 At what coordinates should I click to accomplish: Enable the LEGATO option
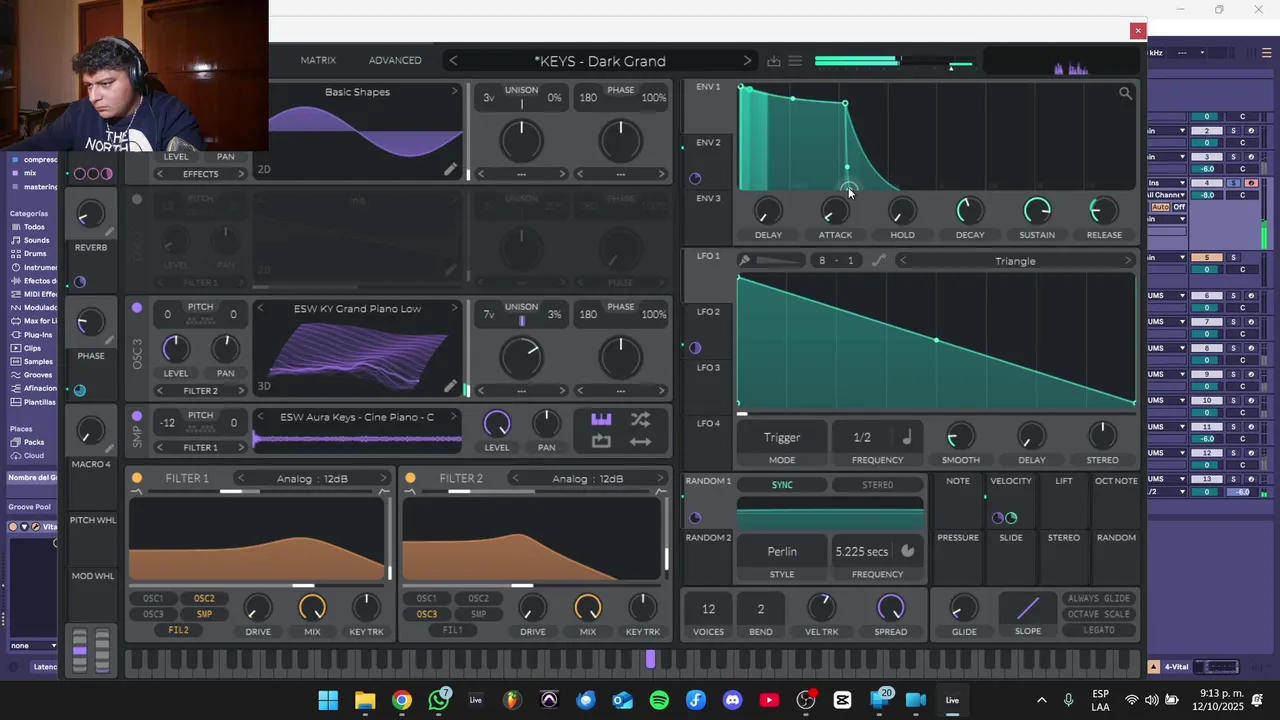point(1099,630)
